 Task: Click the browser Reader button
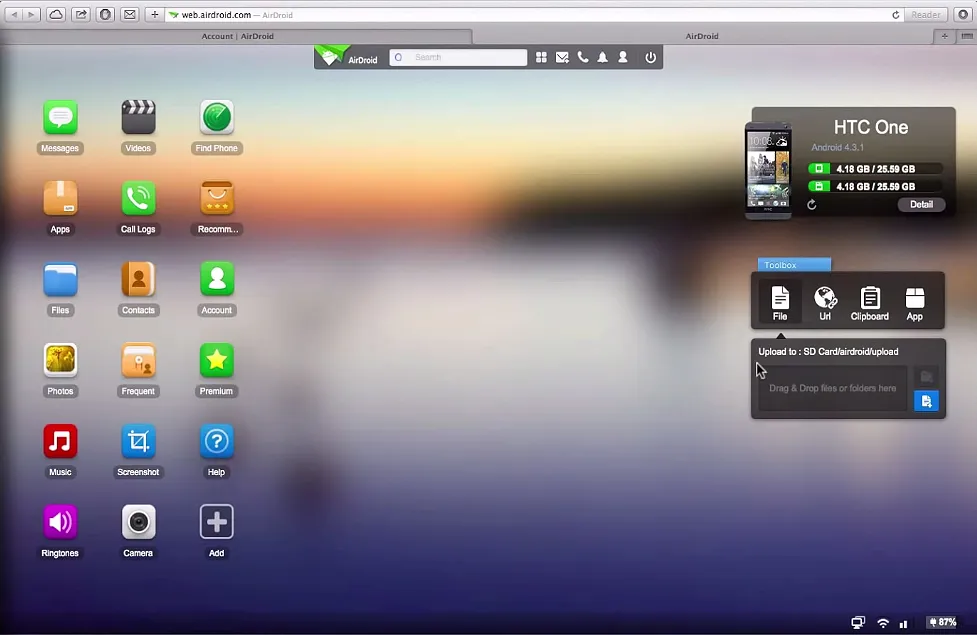(x=925, y=15)
